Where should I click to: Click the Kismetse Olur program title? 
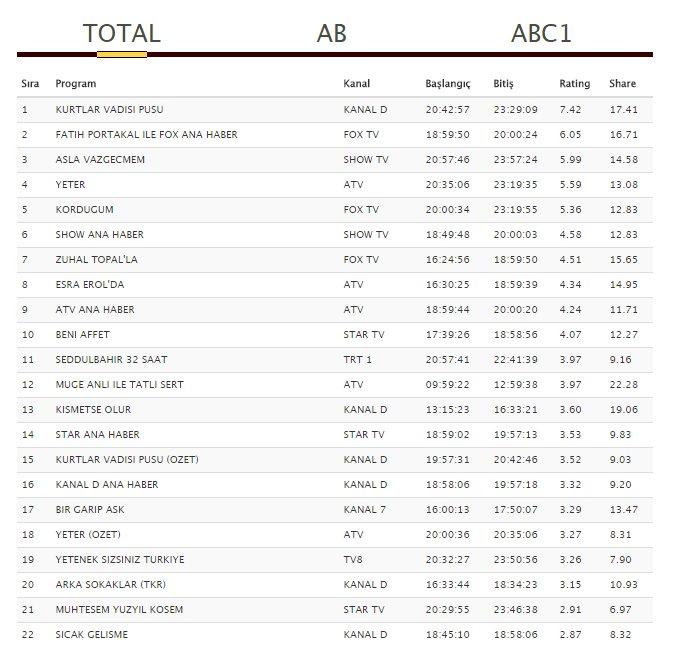(x=93, y=409)
